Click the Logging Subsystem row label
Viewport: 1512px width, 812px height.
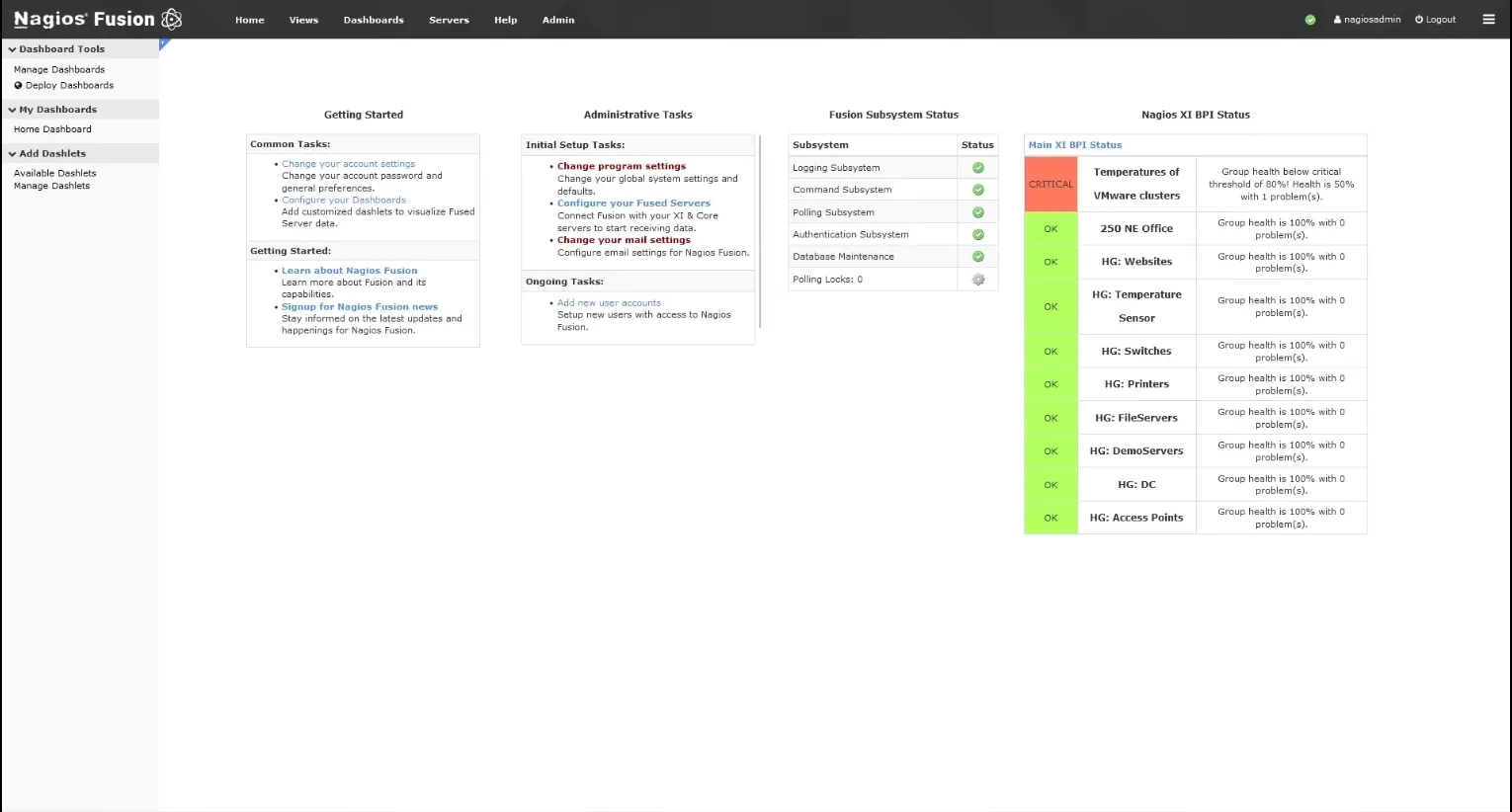pyautogui.click(x=836, y=168)
